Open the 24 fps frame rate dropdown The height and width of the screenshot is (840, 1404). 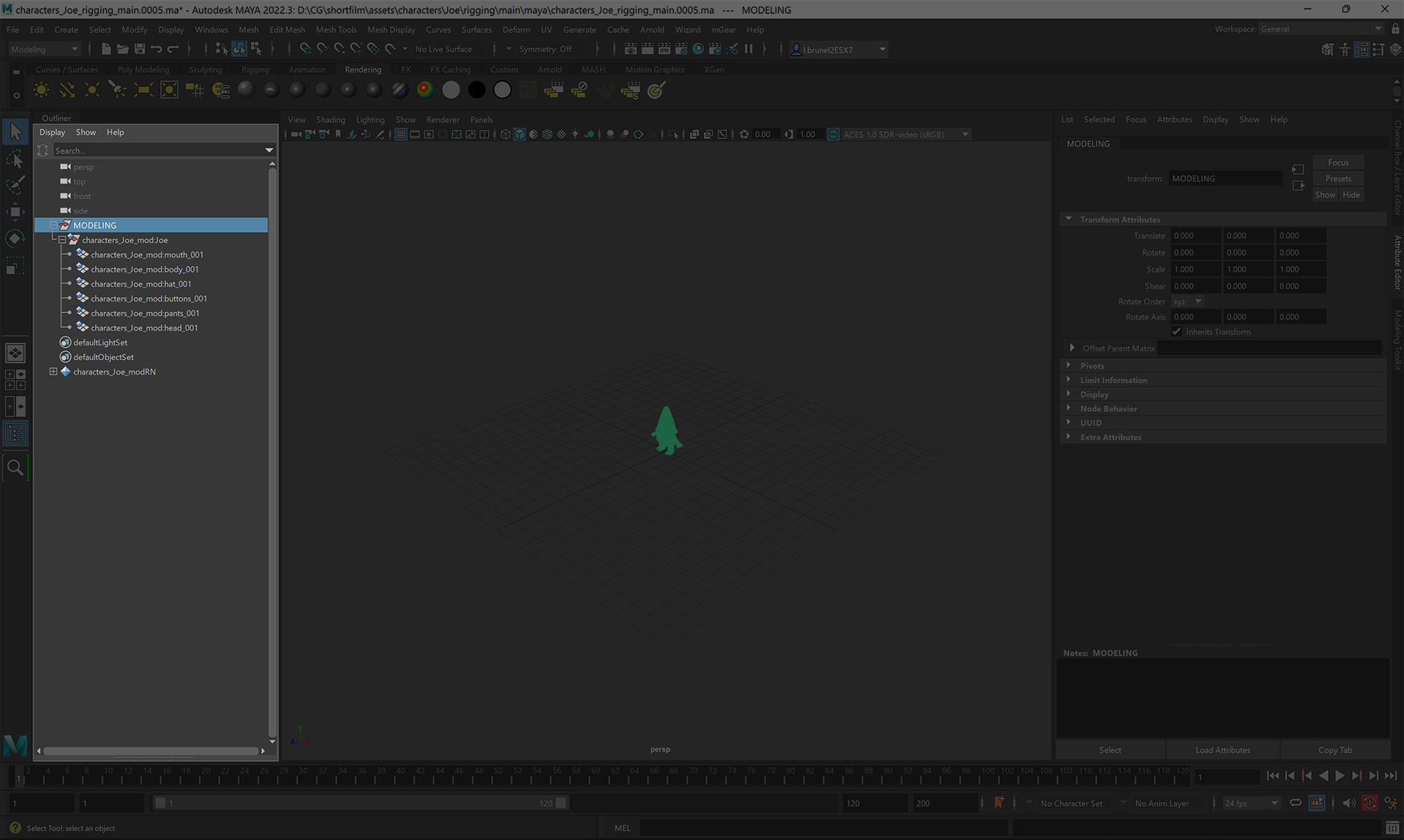tap(1251, 803)
